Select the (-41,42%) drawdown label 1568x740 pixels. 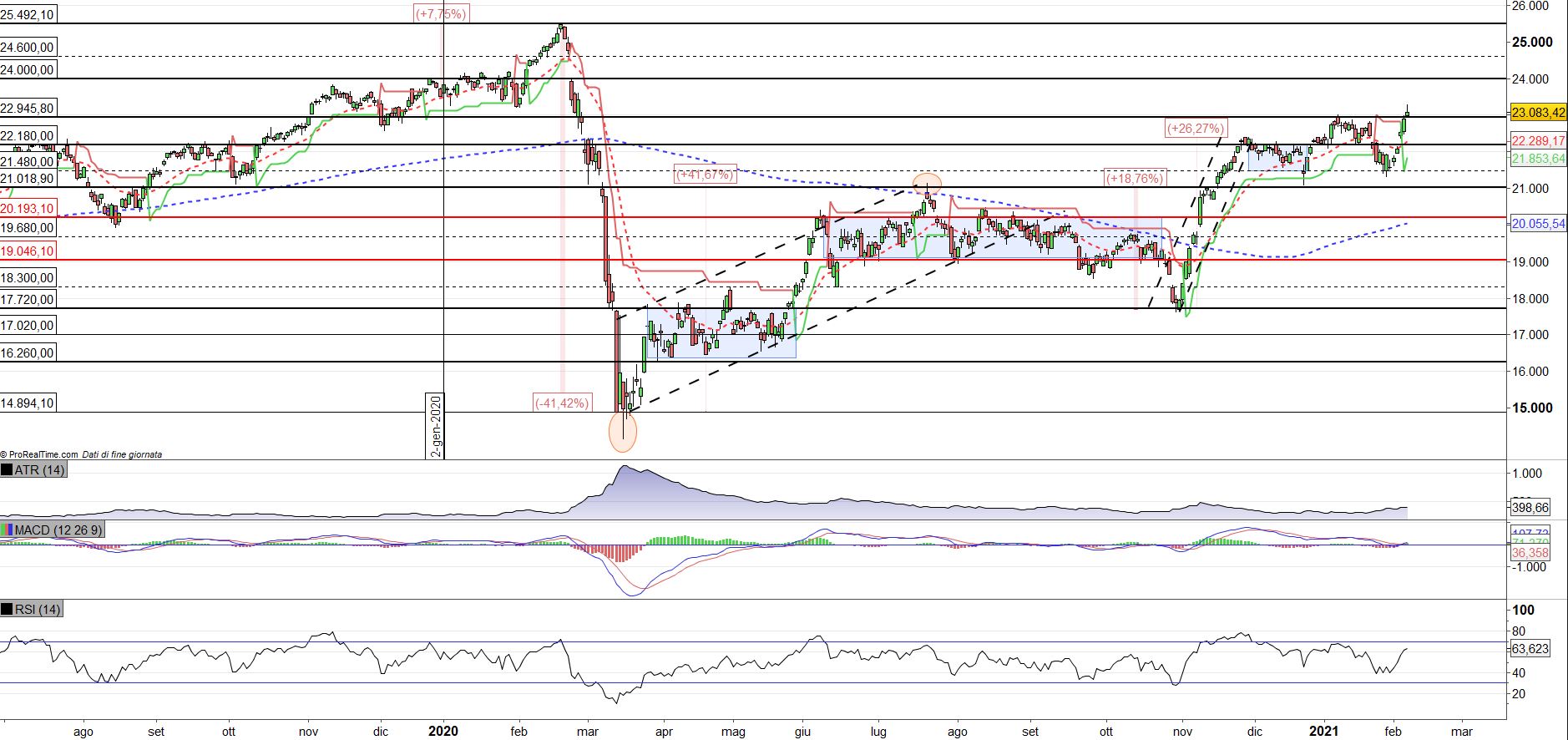(563, 403)
